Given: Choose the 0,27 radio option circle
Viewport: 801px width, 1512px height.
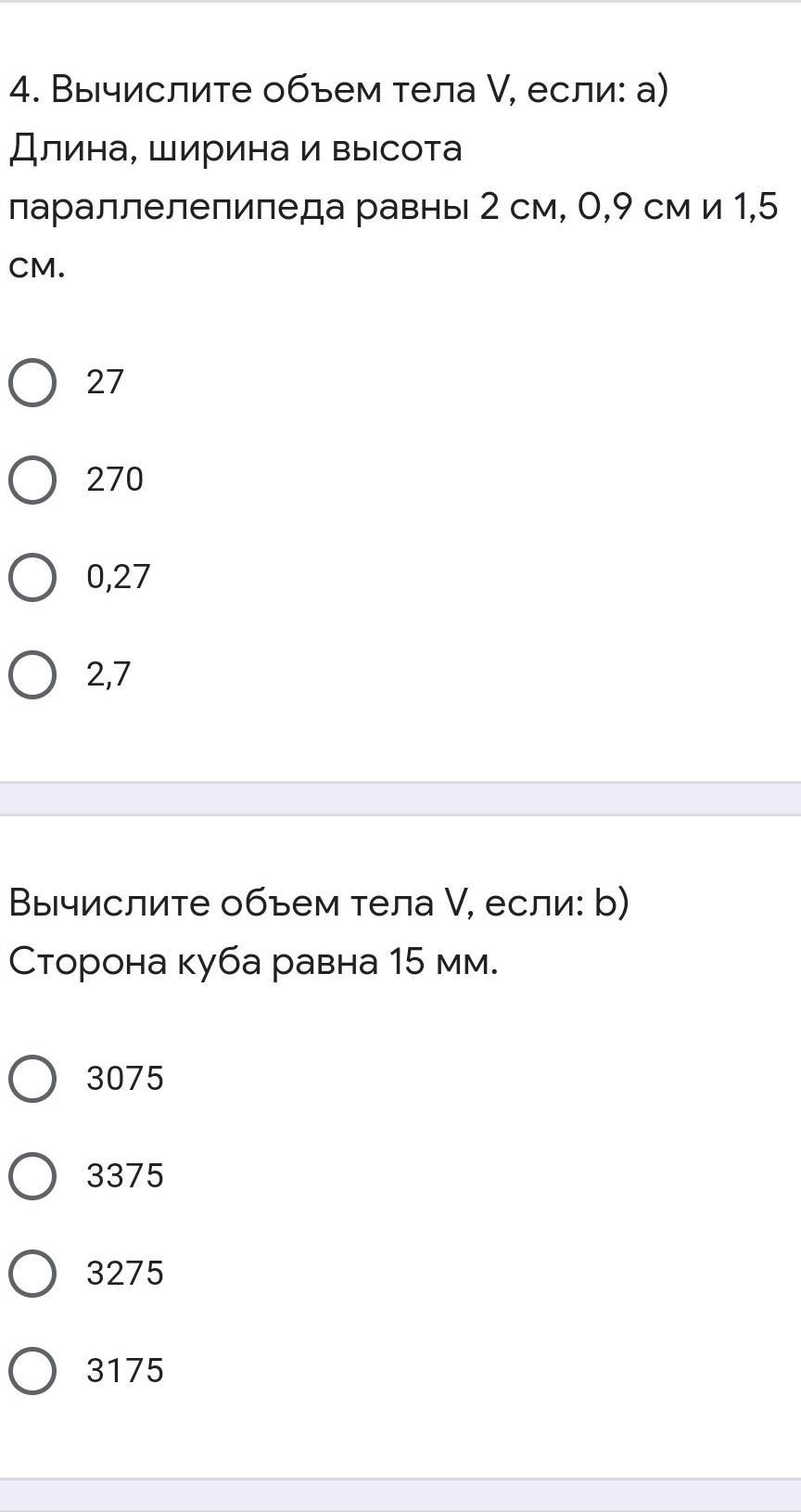Looking at the screenshot, I should [x=32, y=577].
